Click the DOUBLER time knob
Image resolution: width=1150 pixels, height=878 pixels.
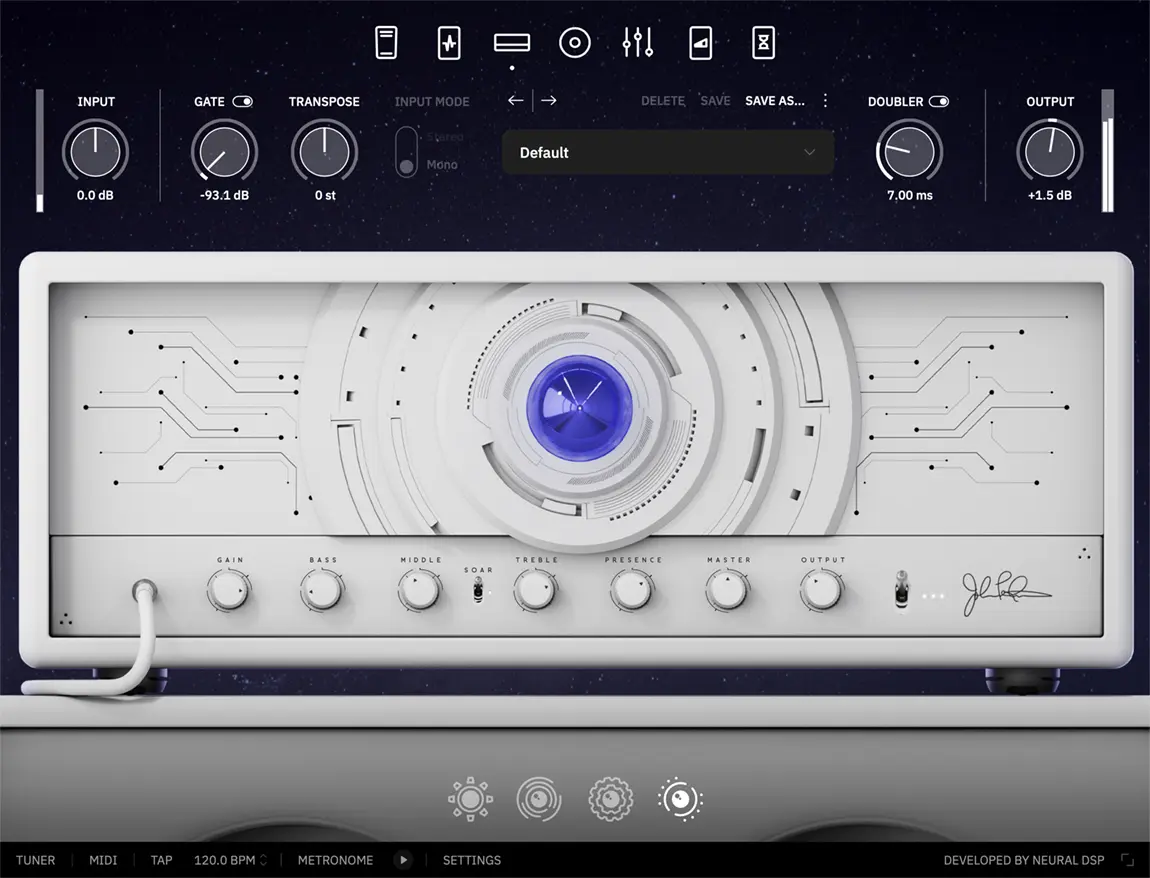click(x=909, y=152)
